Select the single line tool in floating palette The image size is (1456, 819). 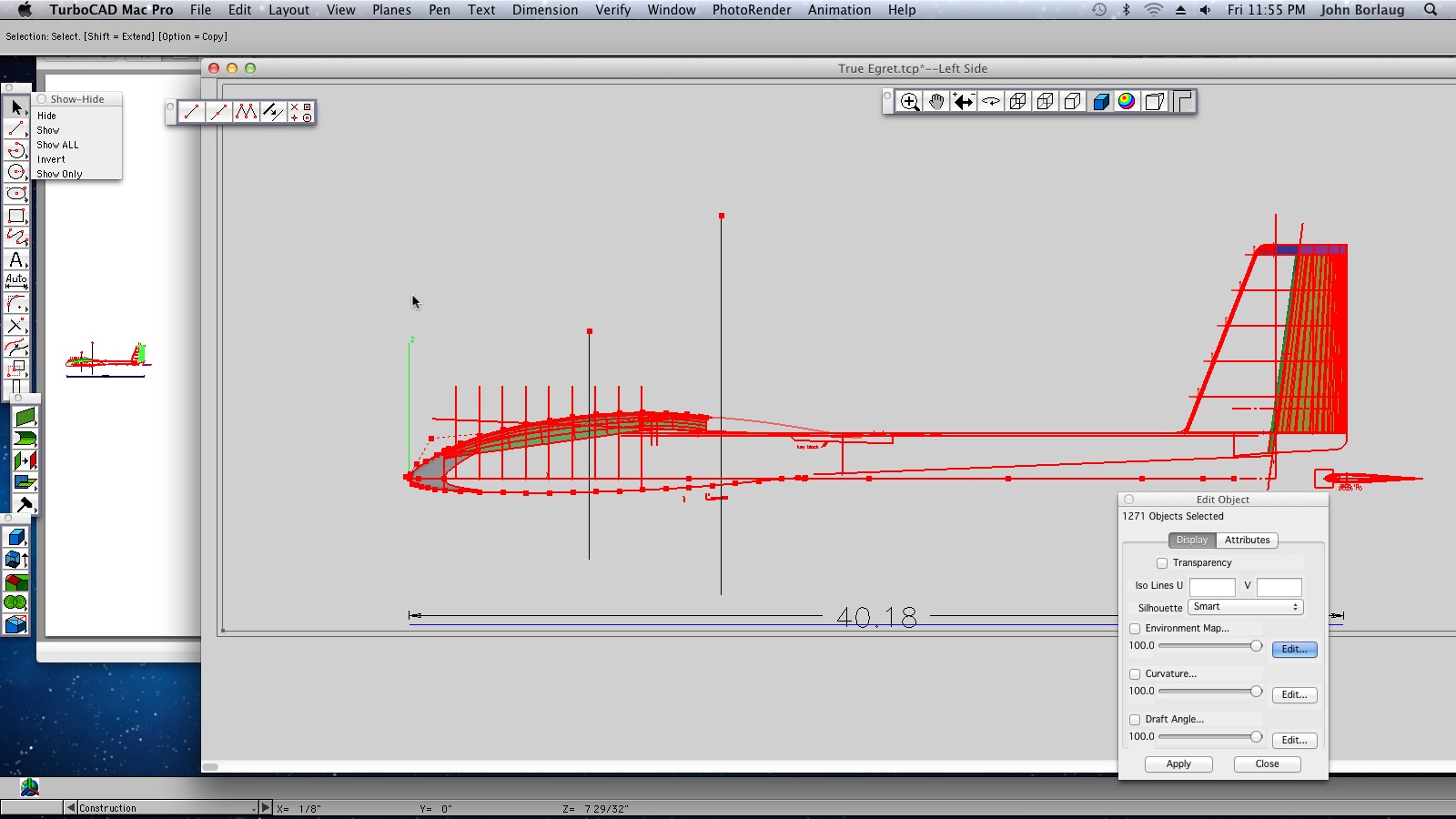point(191,112)
